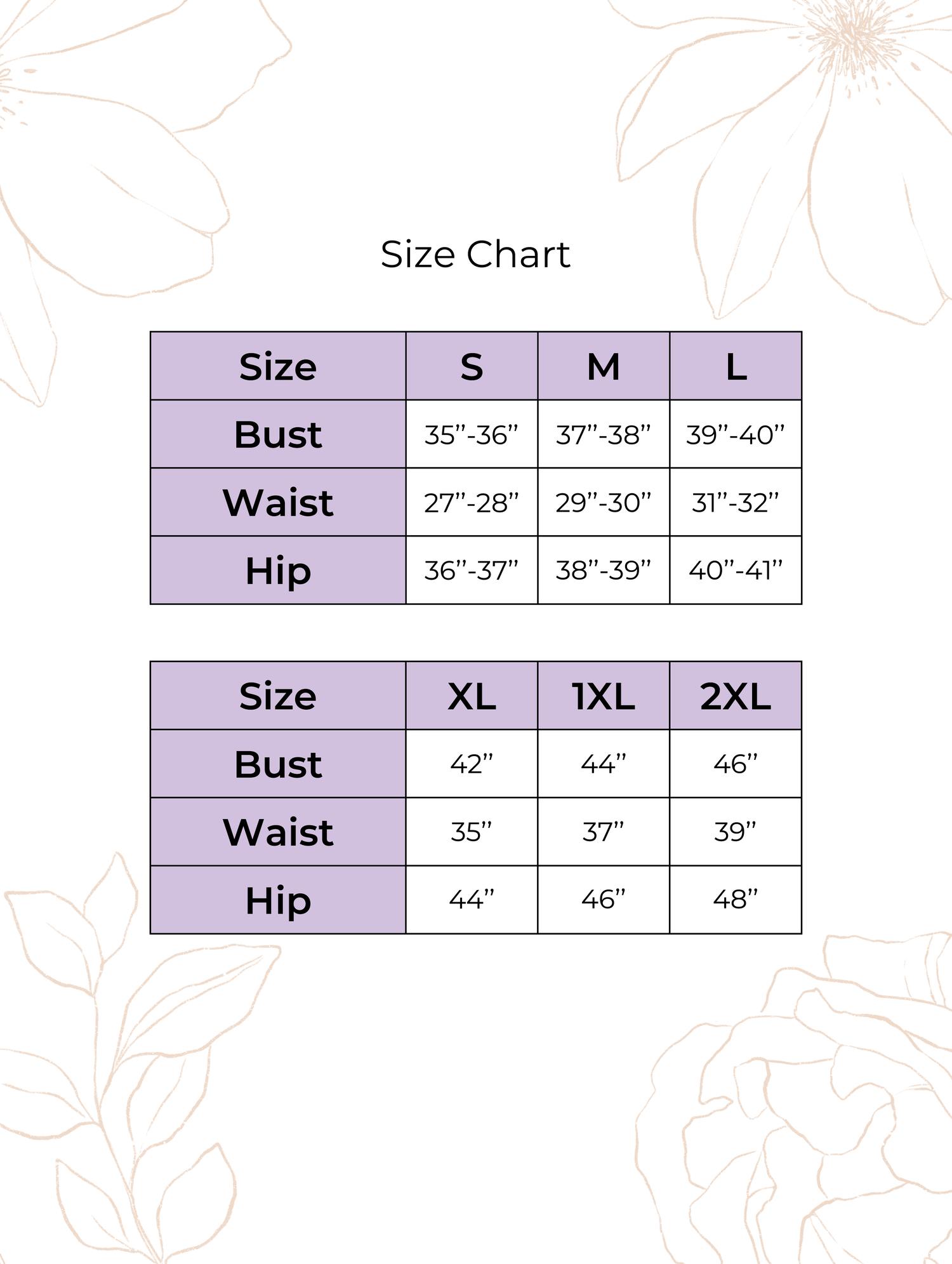Click the 48" hip cell for 2XL
Image resolution: width=952 pixels, height=1264 pixels.
coord(736,900)
